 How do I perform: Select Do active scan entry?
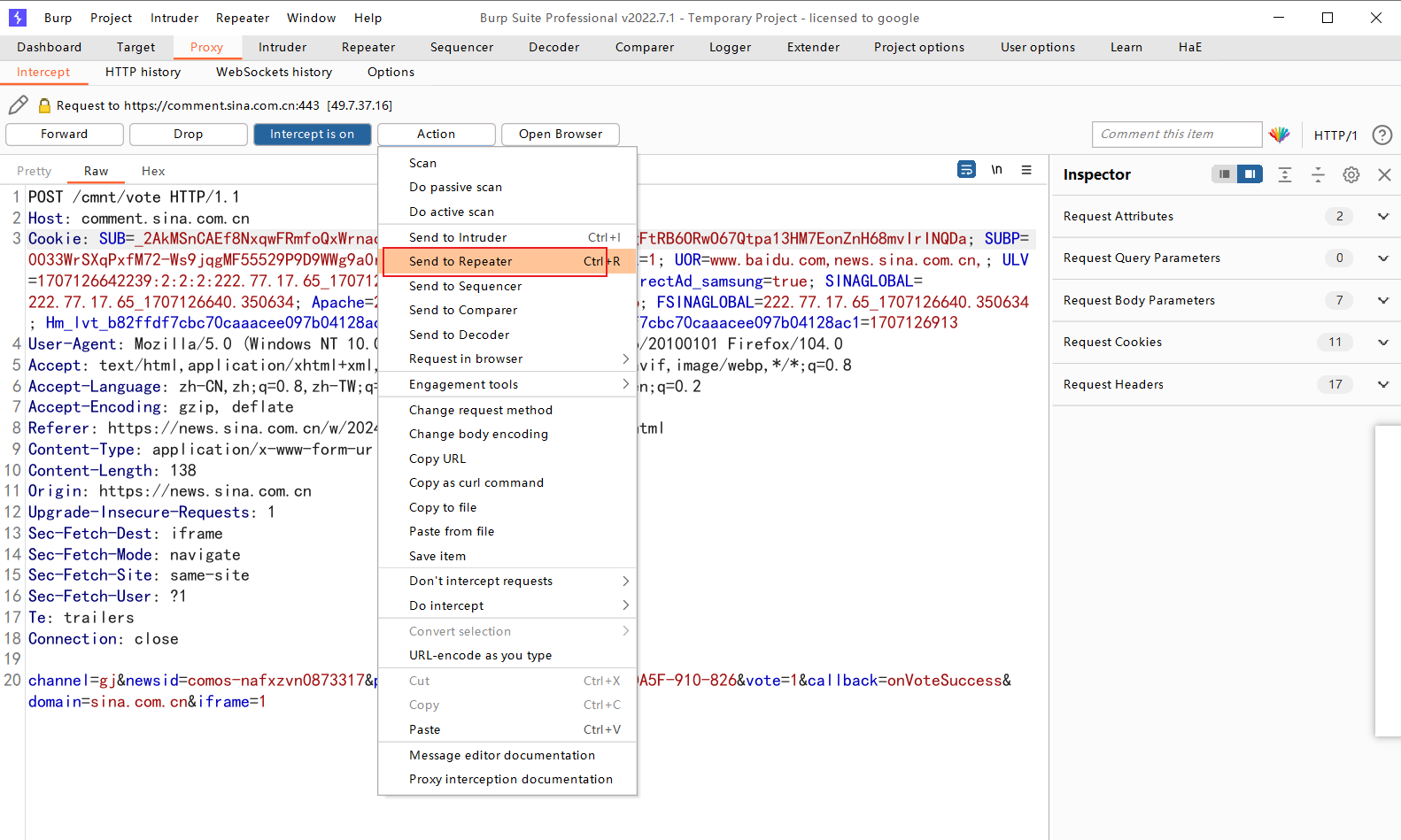click(x=507, y=212)
